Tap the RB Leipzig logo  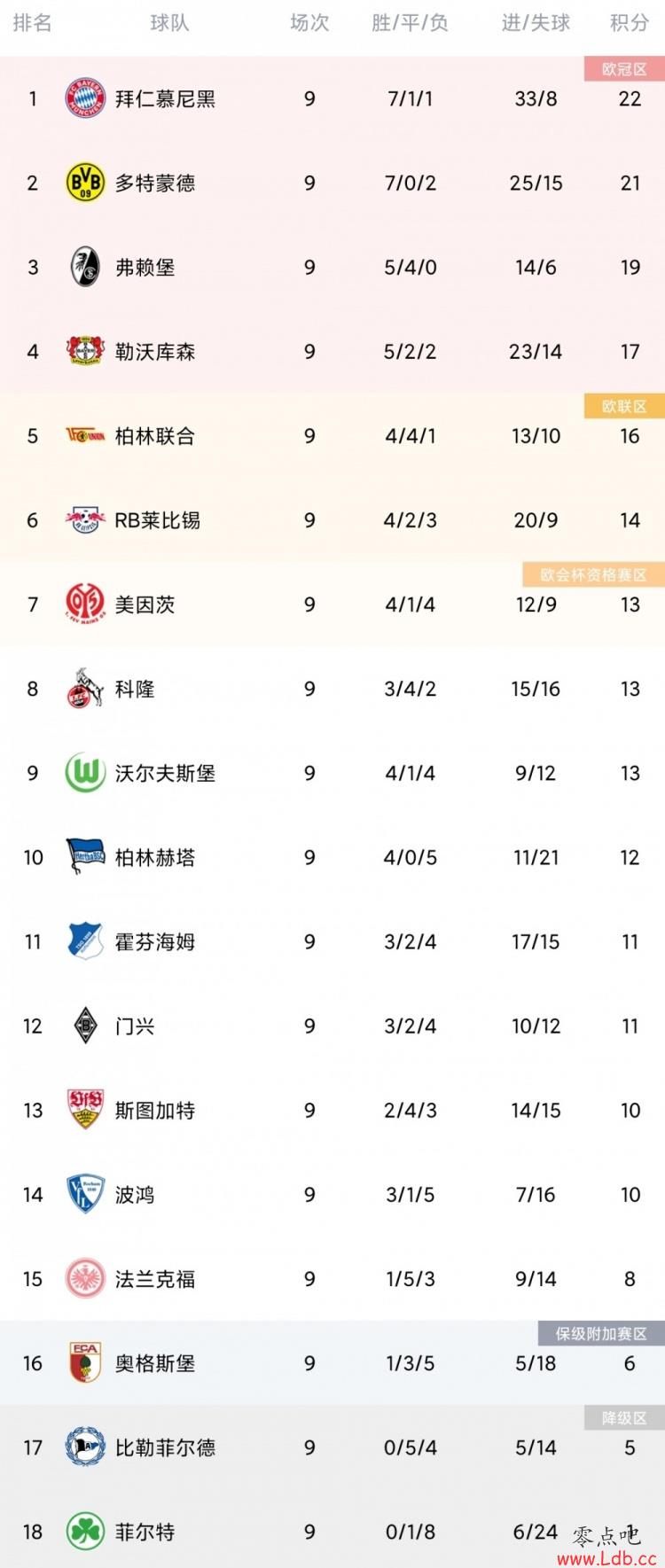(x=85, y=520)
